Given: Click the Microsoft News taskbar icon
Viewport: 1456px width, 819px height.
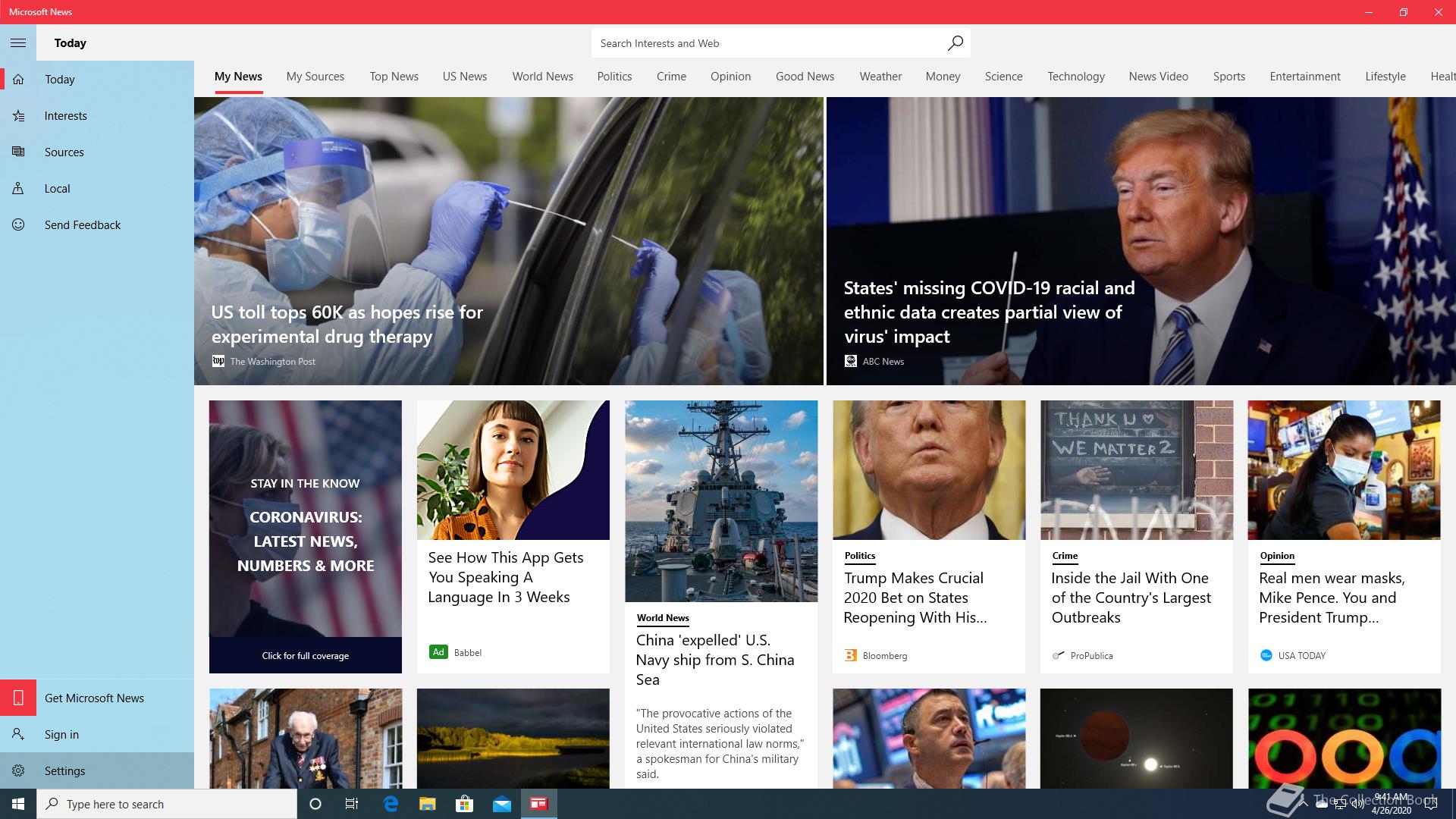Looking at the screenshot, I should (x=539, y=804).
